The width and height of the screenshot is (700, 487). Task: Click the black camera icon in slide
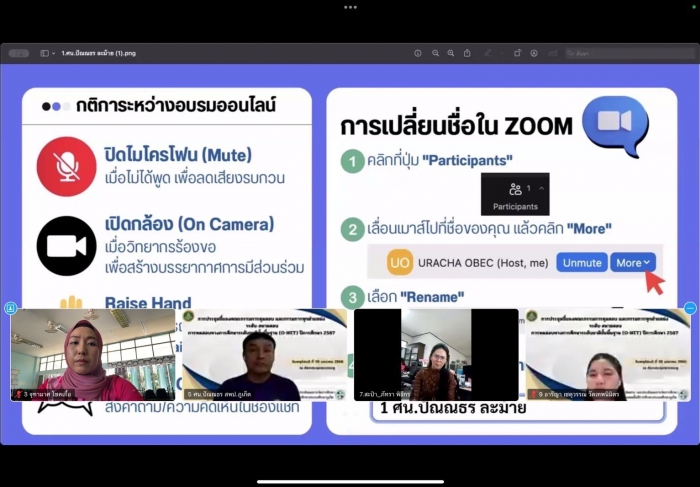pos(67,246)
